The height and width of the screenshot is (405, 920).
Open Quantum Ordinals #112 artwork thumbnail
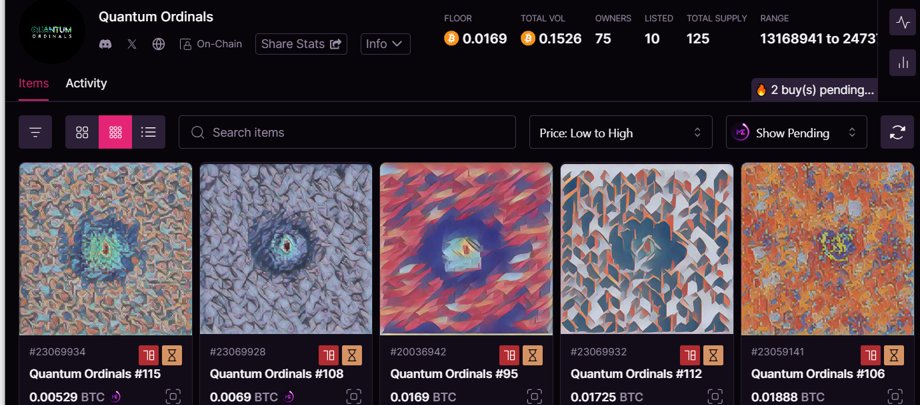pyautogui.click(x=647, y=249)
